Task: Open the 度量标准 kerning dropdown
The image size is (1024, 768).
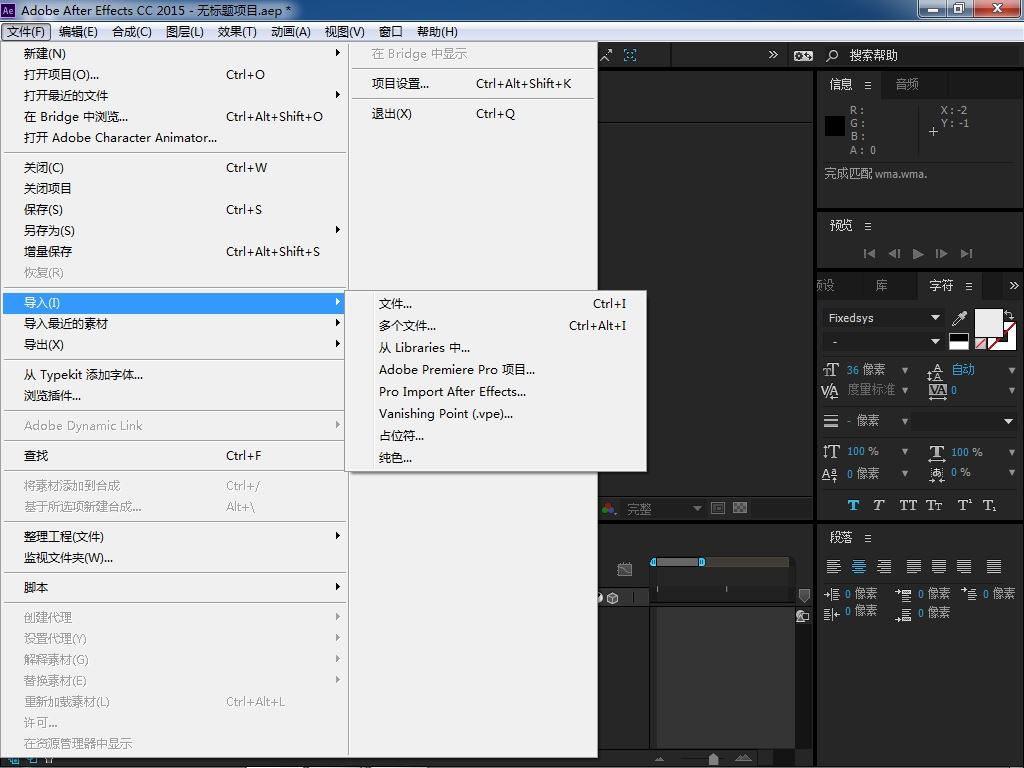Action: point(904,391)
